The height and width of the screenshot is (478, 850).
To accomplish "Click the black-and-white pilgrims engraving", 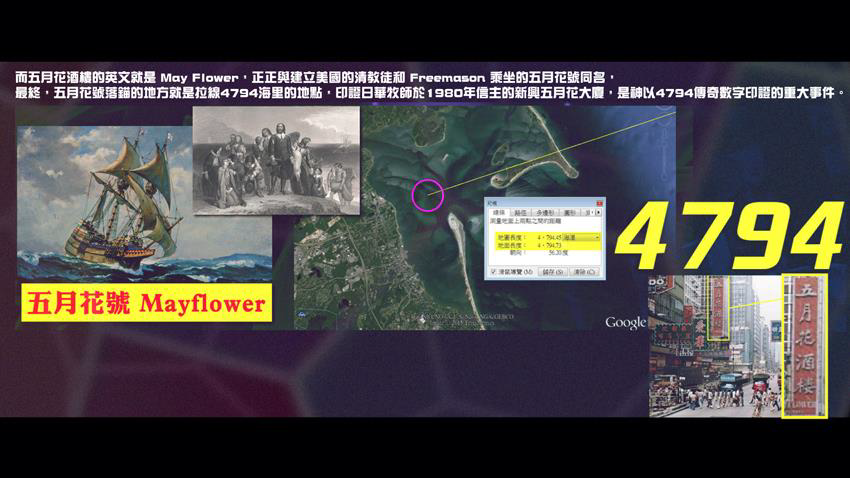I will click(276, 160).
